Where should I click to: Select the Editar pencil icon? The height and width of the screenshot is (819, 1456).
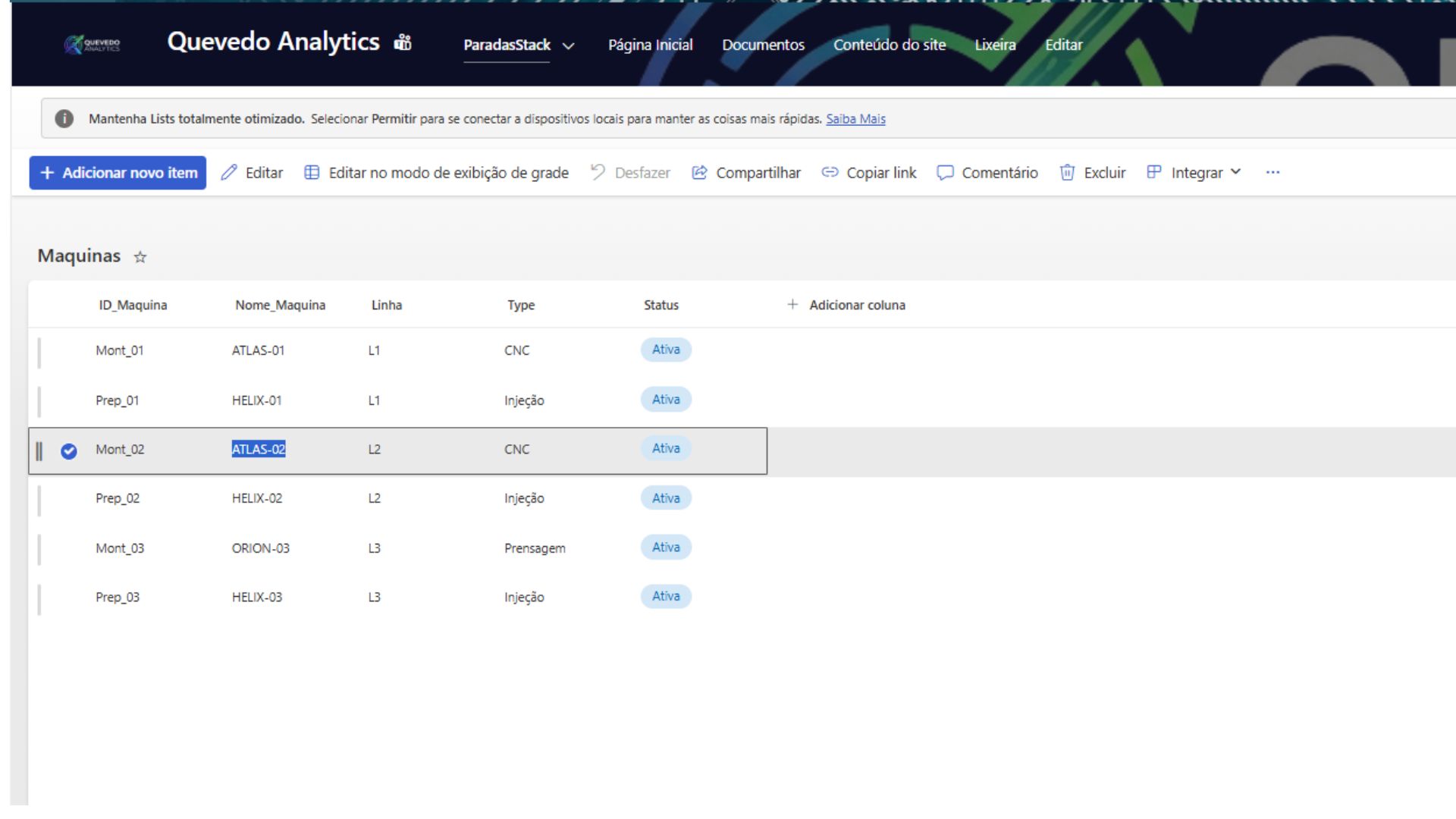230,172
